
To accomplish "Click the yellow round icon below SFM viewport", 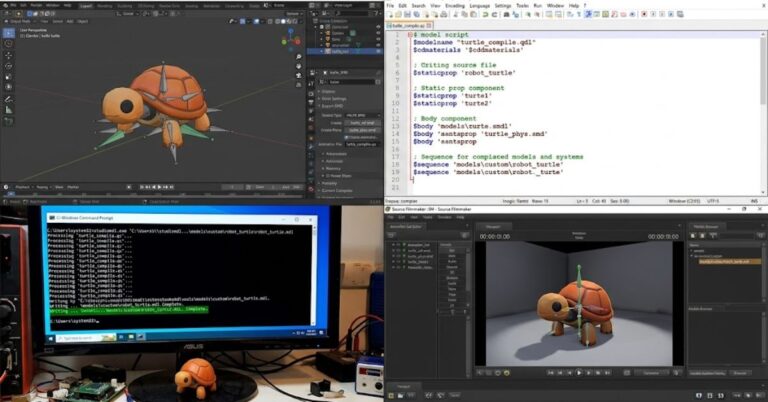I will (506, 373).
